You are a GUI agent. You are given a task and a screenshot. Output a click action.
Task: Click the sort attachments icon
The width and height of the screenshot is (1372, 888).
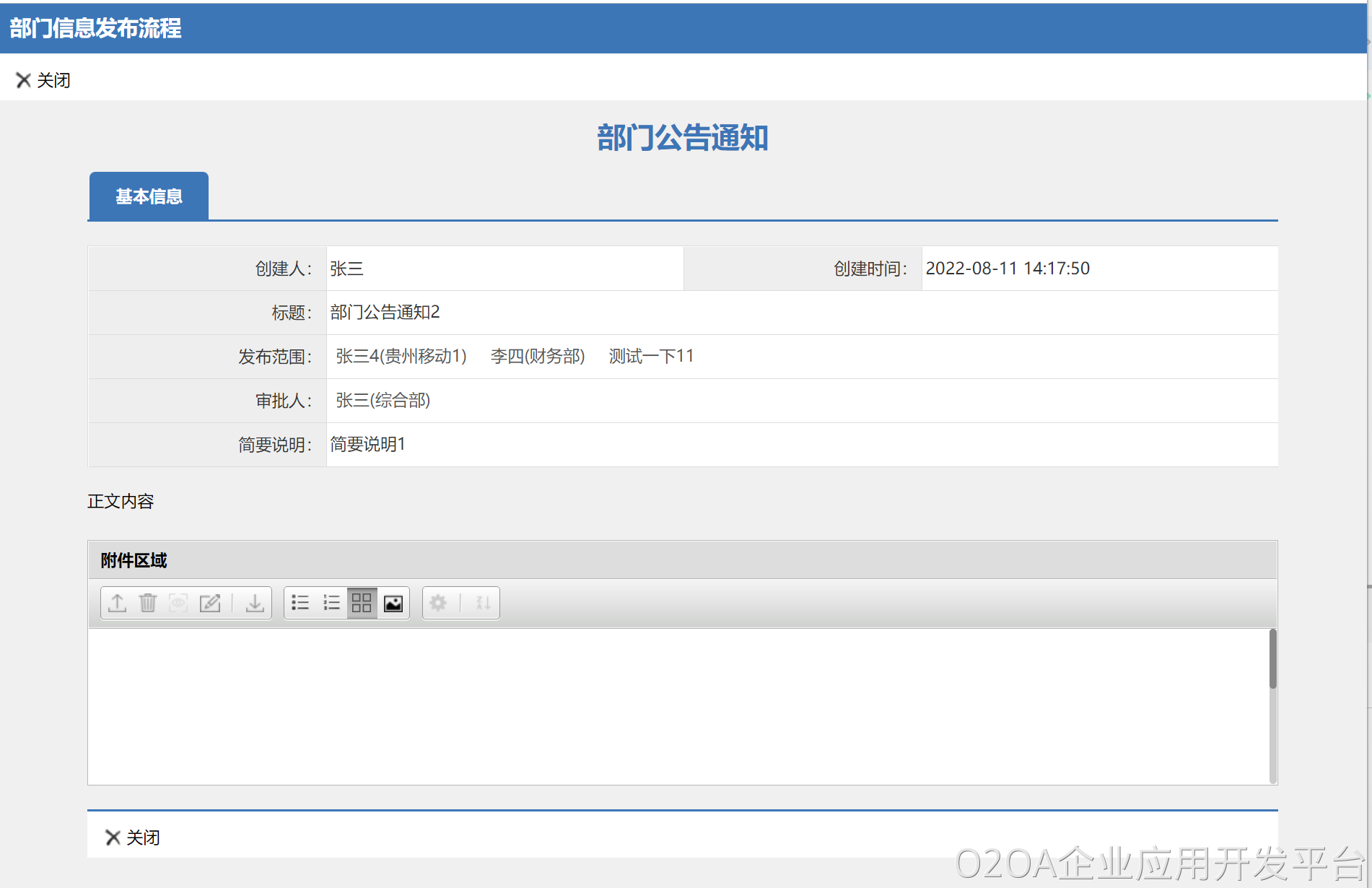(x=483, y=603)
